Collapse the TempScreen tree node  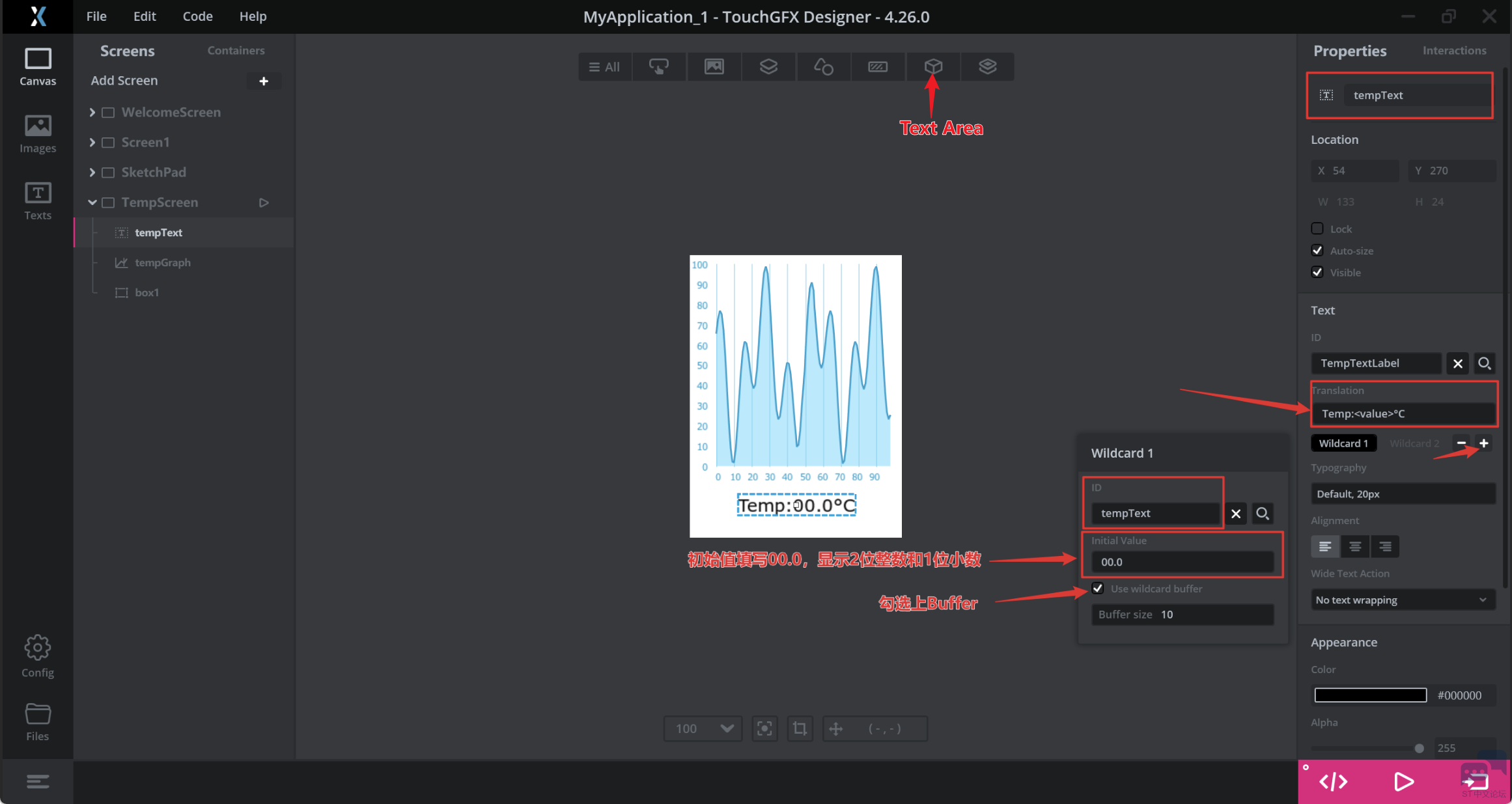(x=92, y=202)
